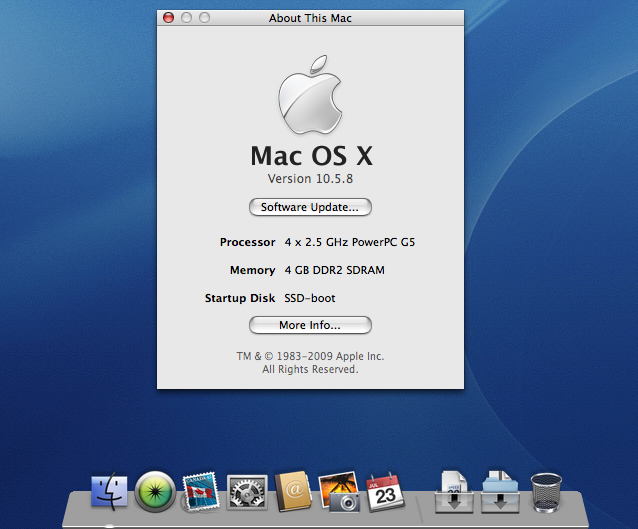Click the silver Apple logo image
The image size is (638, 529).
[310, 95]
